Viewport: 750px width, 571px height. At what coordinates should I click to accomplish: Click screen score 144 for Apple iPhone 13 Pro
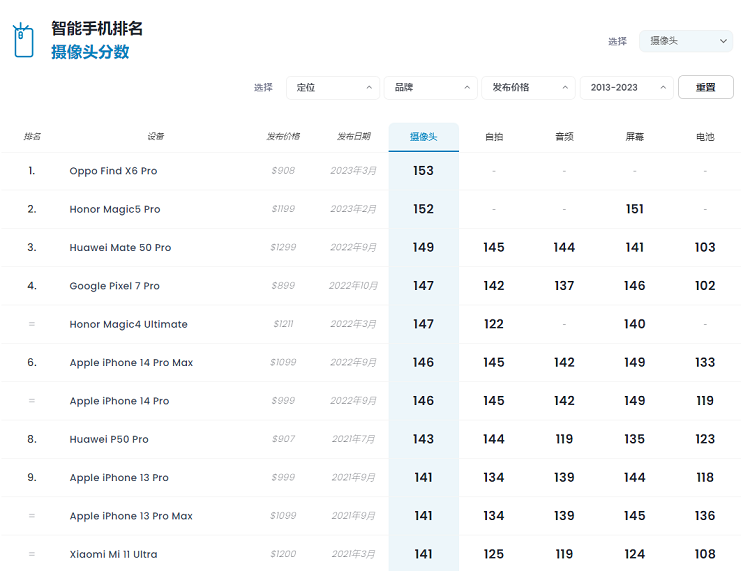point(634,477)
